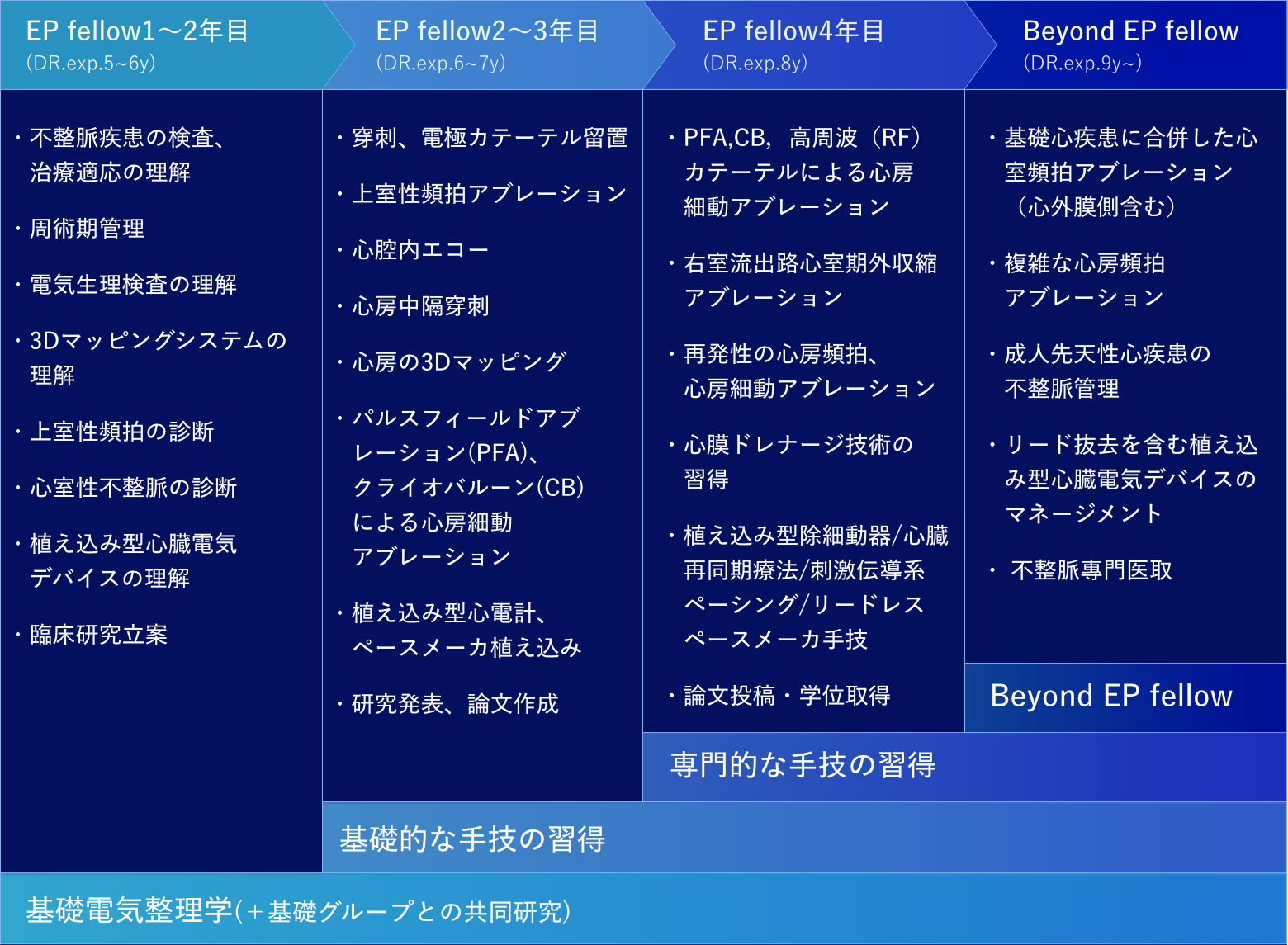Screen dimensions: 1288x945
Task: Click the 上室性頻拍アブレーション item
Action: [x=489, y=194]
